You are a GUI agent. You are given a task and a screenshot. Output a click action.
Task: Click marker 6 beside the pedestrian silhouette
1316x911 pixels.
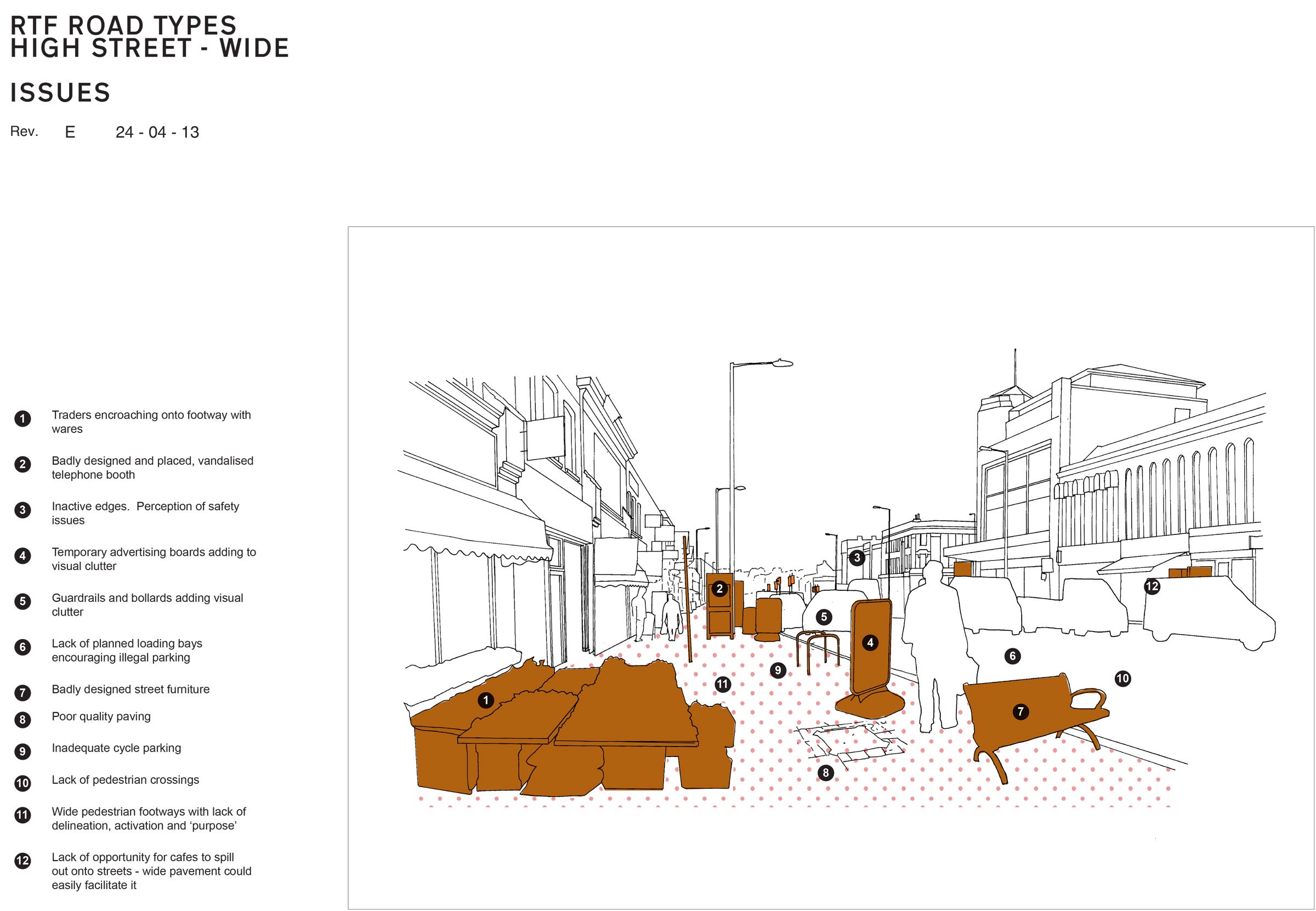click(x=1013, y=656)
